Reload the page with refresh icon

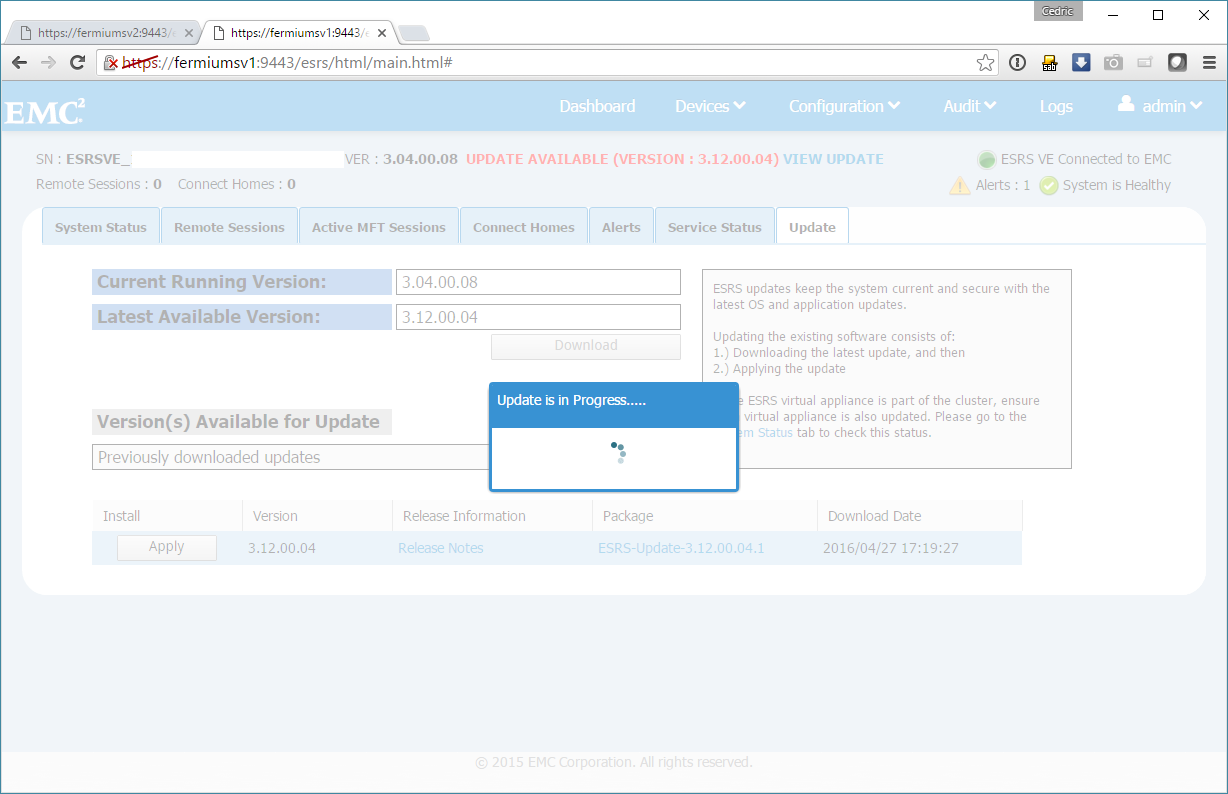pos(77,62)
